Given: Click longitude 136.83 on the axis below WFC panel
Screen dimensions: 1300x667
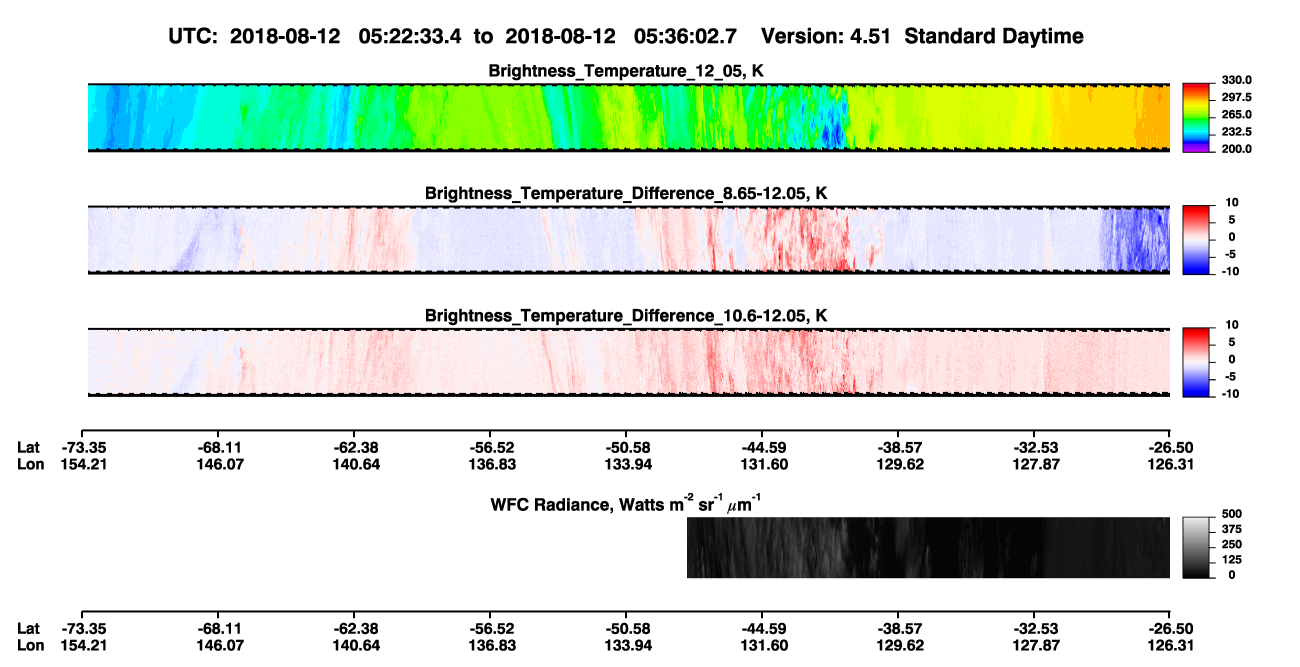Looking at the screenshot, I should [490, 645].
